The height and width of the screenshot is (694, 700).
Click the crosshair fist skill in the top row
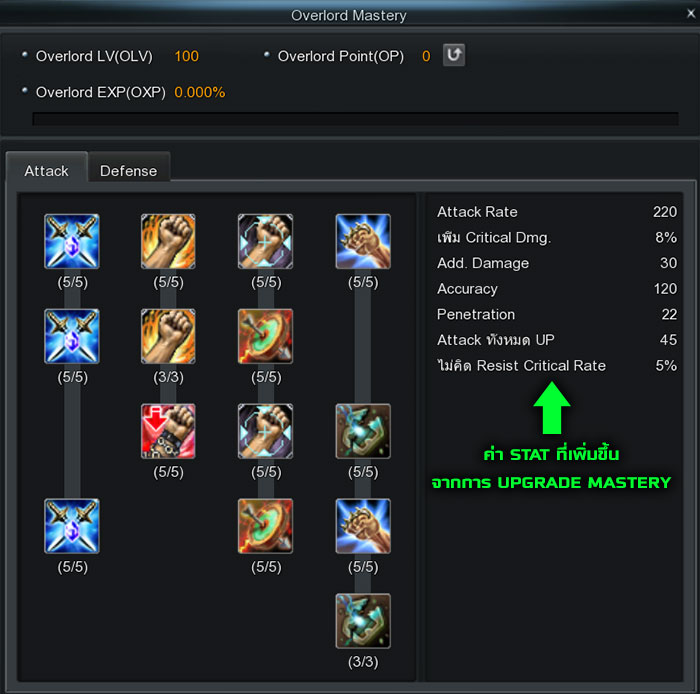(266, 241)
